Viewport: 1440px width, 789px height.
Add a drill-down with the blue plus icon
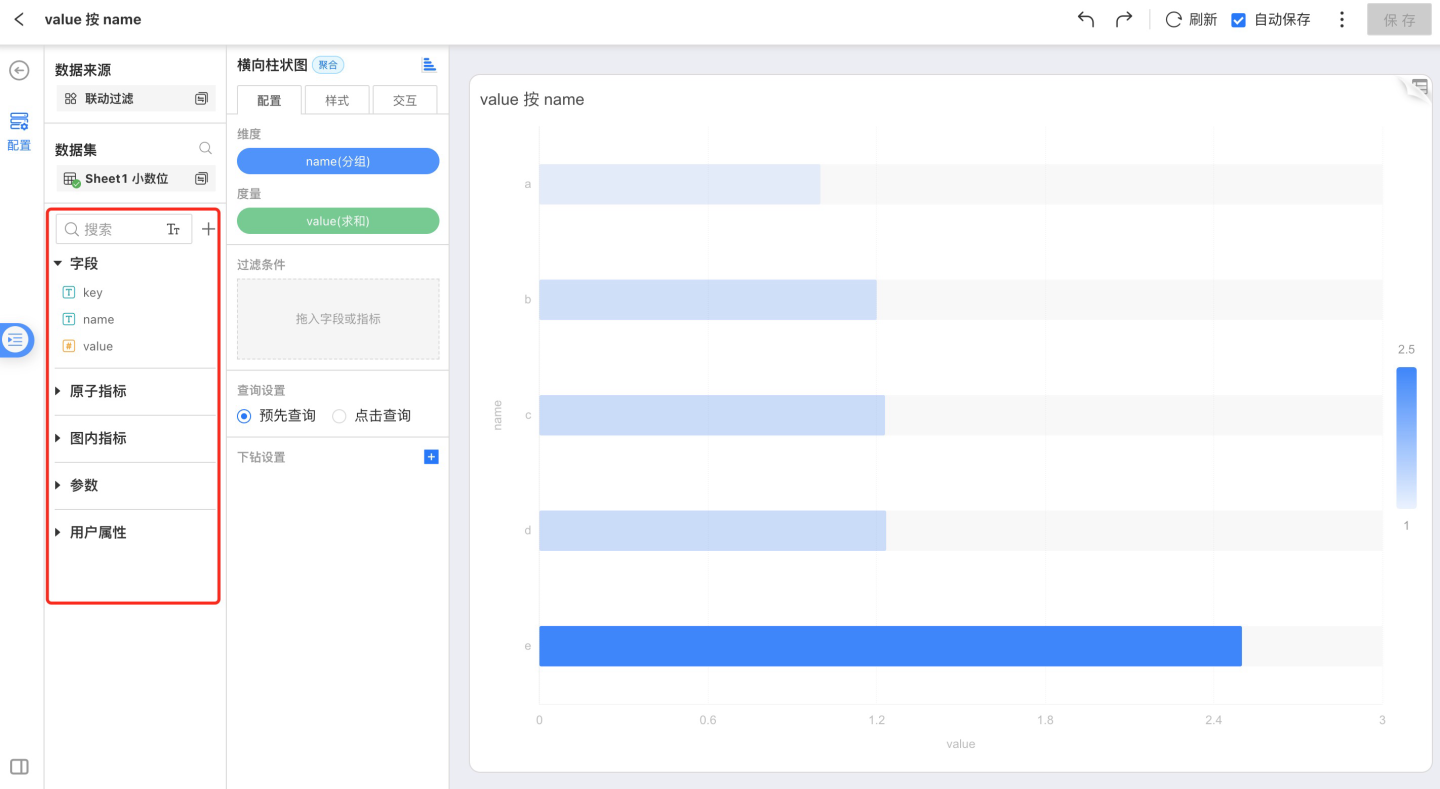[431, 457]
